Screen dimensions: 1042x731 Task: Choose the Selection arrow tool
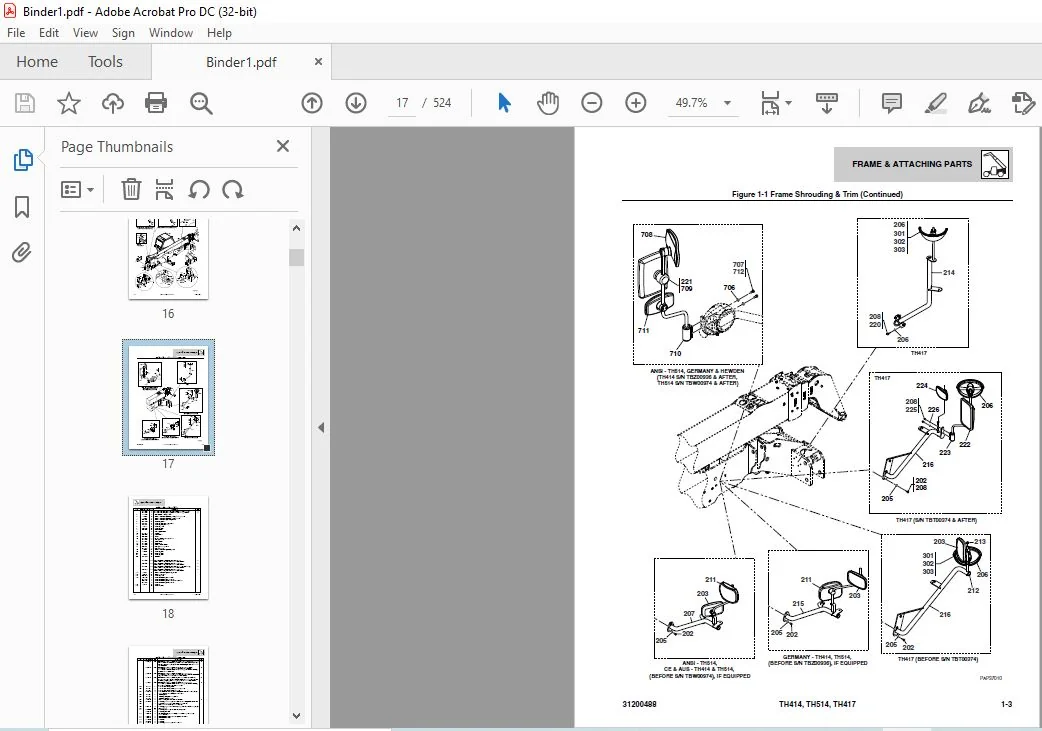tap(504, 103)
